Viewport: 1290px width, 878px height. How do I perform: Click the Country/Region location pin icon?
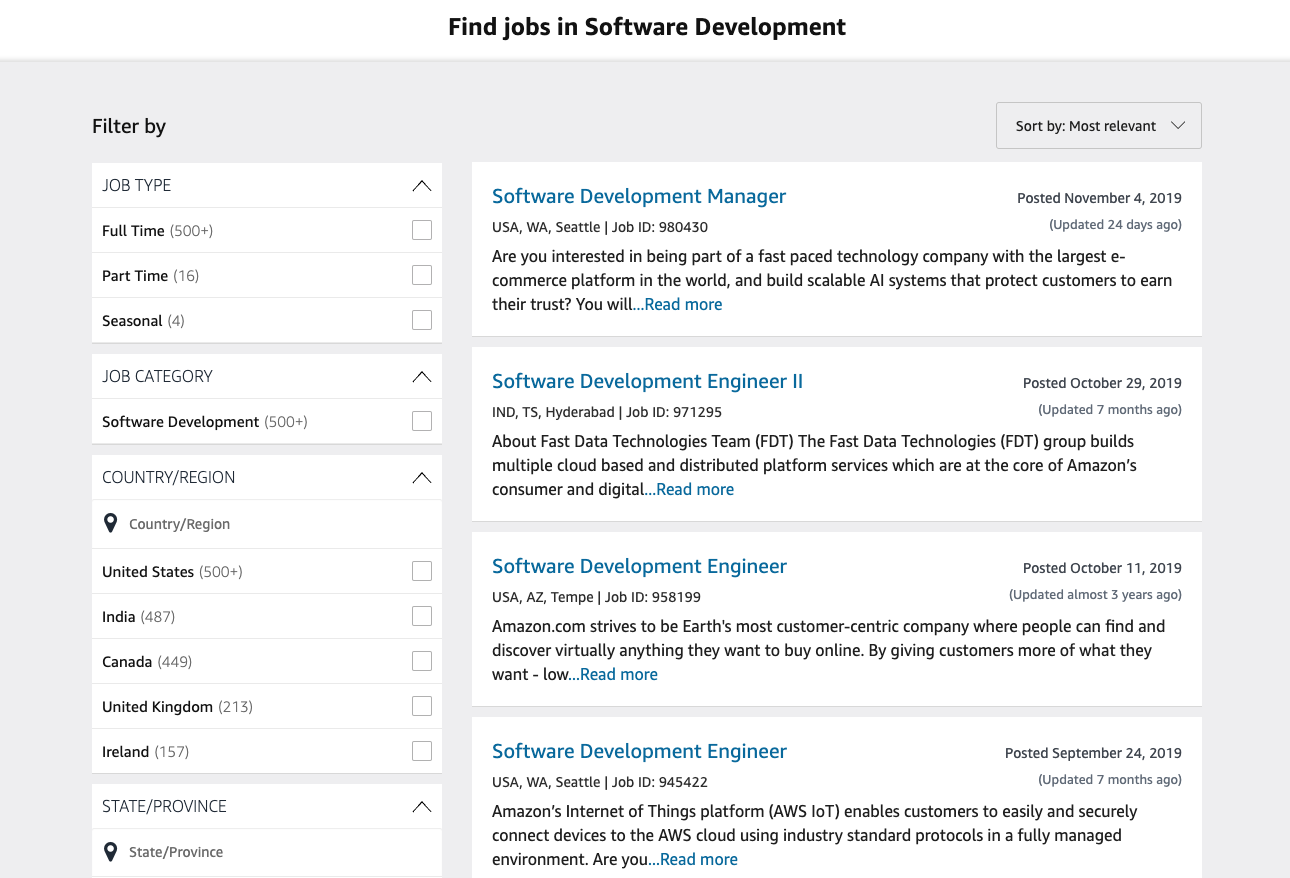pos(111,523)
